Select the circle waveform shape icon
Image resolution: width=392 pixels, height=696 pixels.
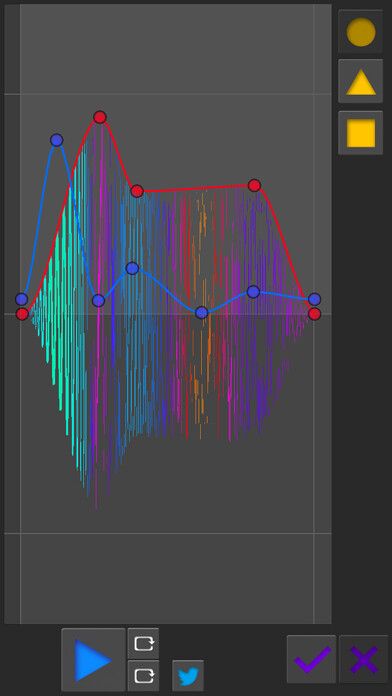360,32
